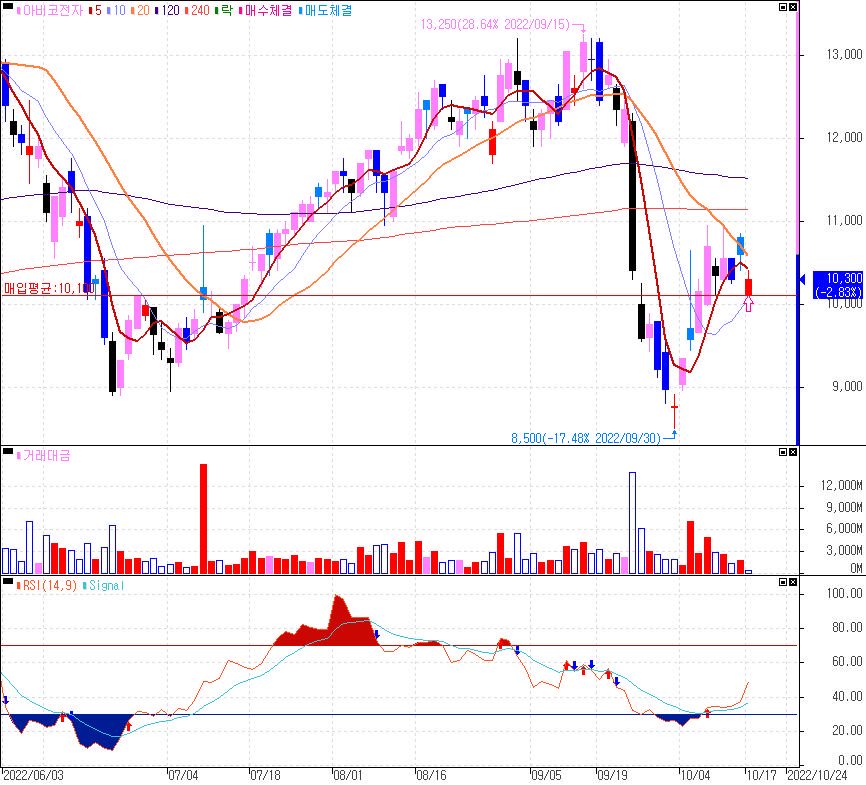Click the blue current-price pointer triangle
The image size is (866, 785).
(802, 280)
